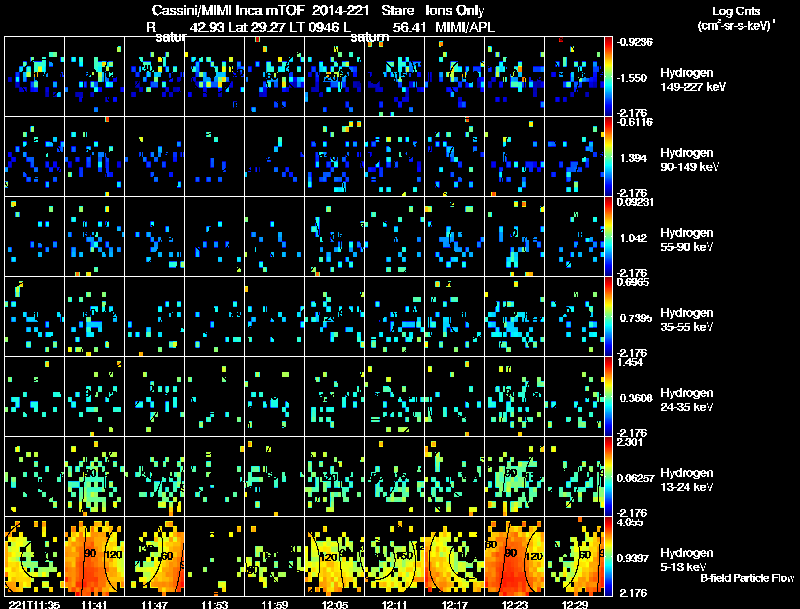Select the 'Hydrogen 24-35 keV' row label

pos(687,400)
